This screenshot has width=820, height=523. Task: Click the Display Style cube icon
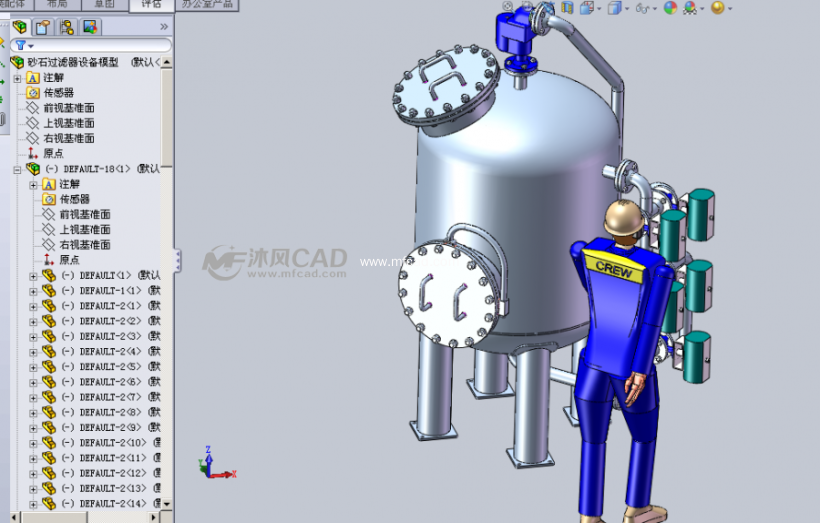tap(613, 8)
